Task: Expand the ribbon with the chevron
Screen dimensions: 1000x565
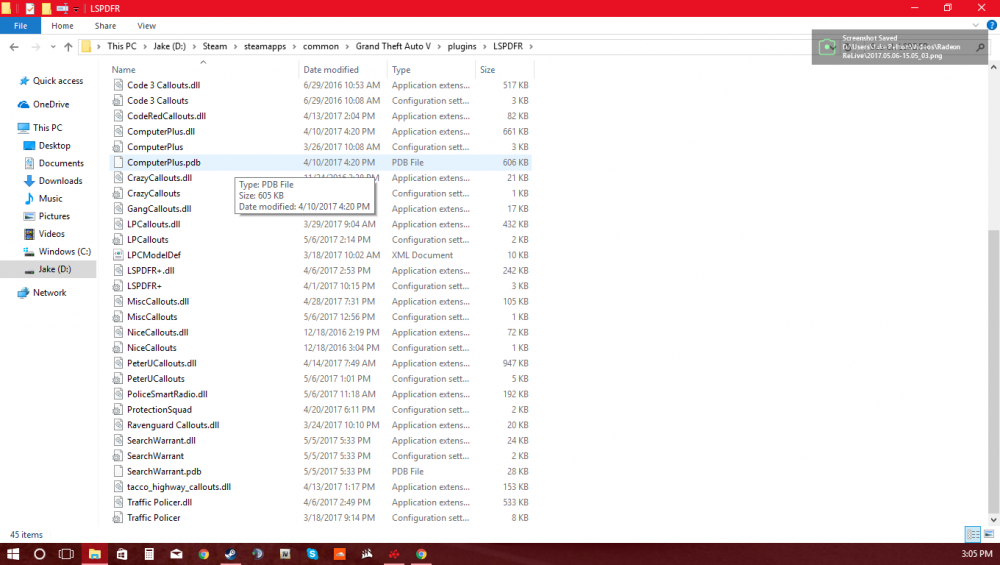Action: click(x=975, y=26)
